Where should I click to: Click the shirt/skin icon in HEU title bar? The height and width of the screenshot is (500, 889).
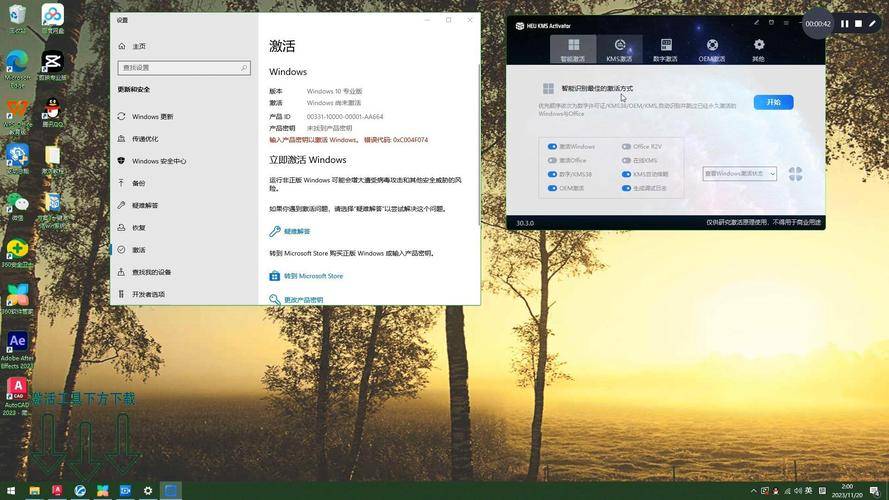tap(771, 23)
